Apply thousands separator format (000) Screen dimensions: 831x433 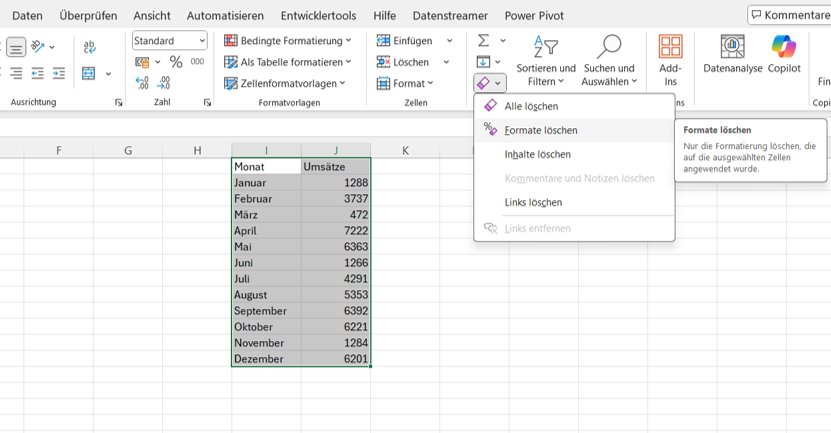pos(197,62)
